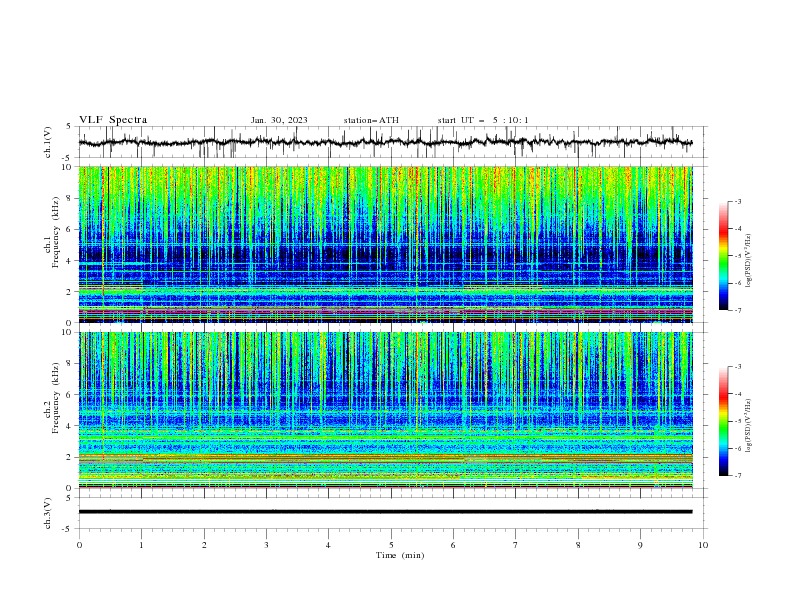Viewport: 792px width, 612px height.
Task: Select the date text "Jan. 30, 2023"
Action: click(279, 120)
